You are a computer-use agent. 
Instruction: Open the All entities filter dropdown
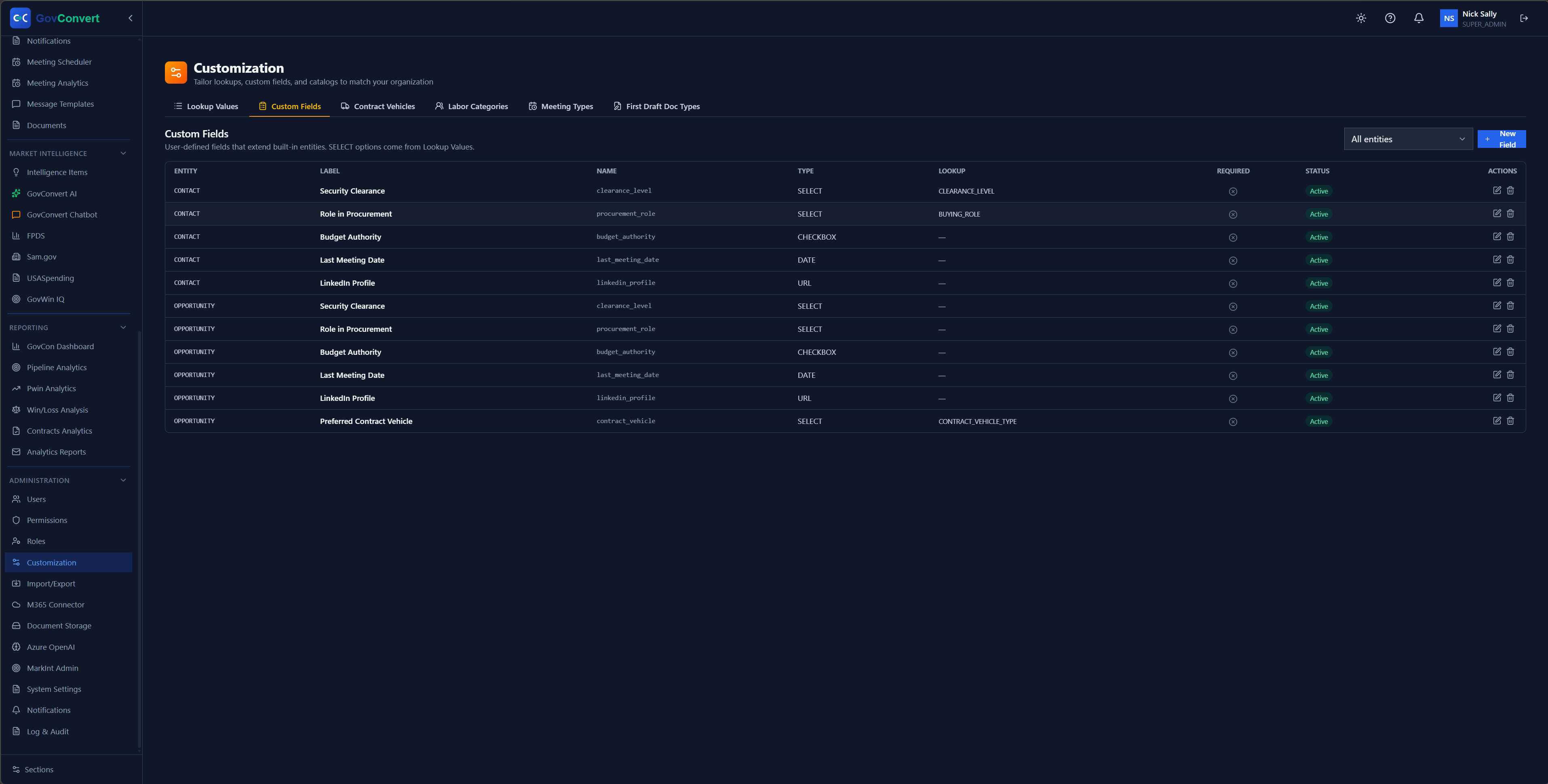(1408, 139)
